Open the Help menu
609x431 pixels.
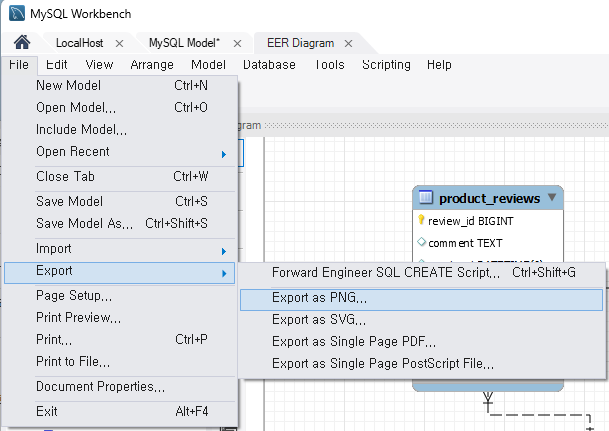click(x=439, y=64)
